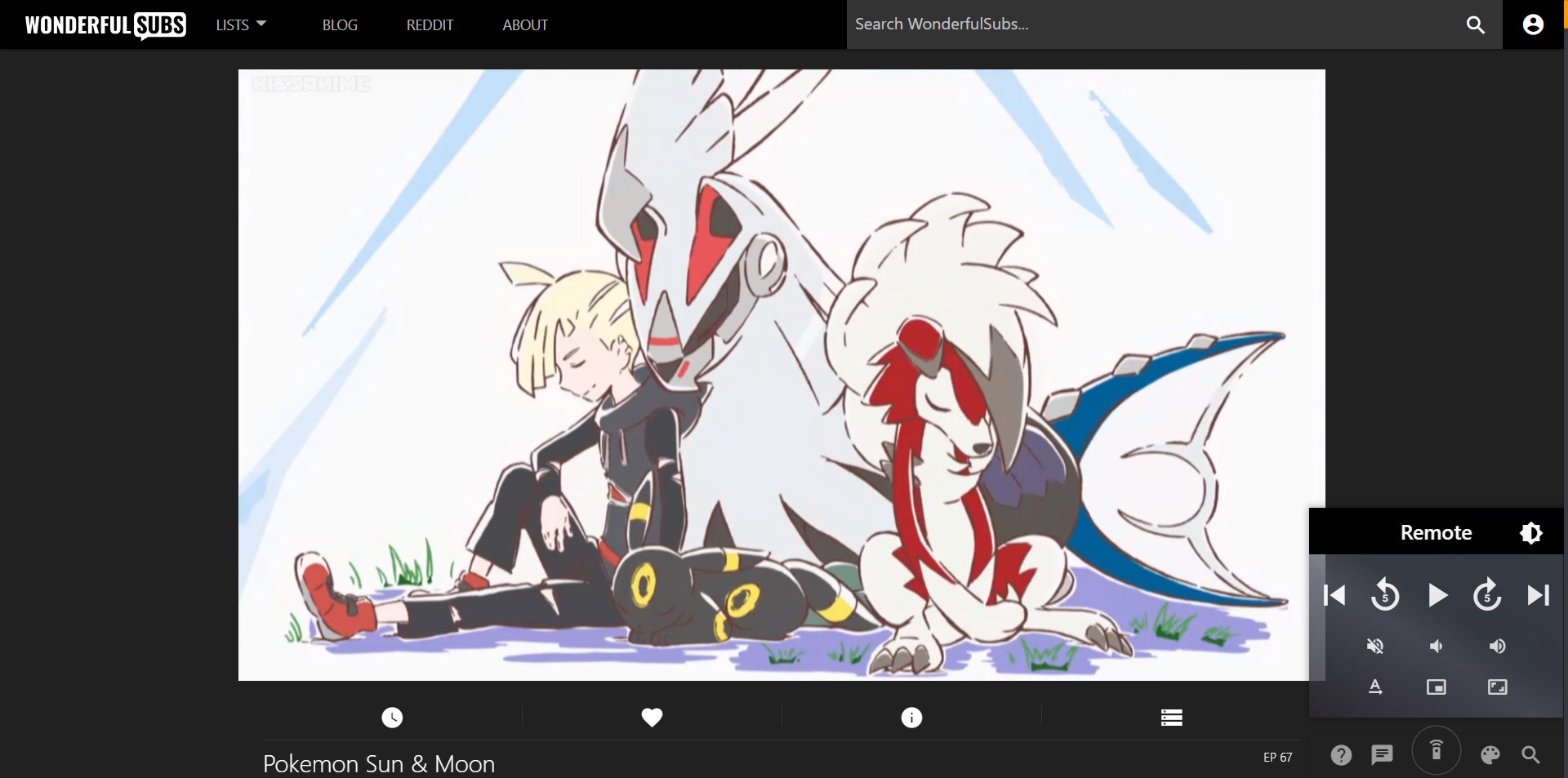1568x778 pixels.
Task: Open the user account menu
Action: 1533,24
